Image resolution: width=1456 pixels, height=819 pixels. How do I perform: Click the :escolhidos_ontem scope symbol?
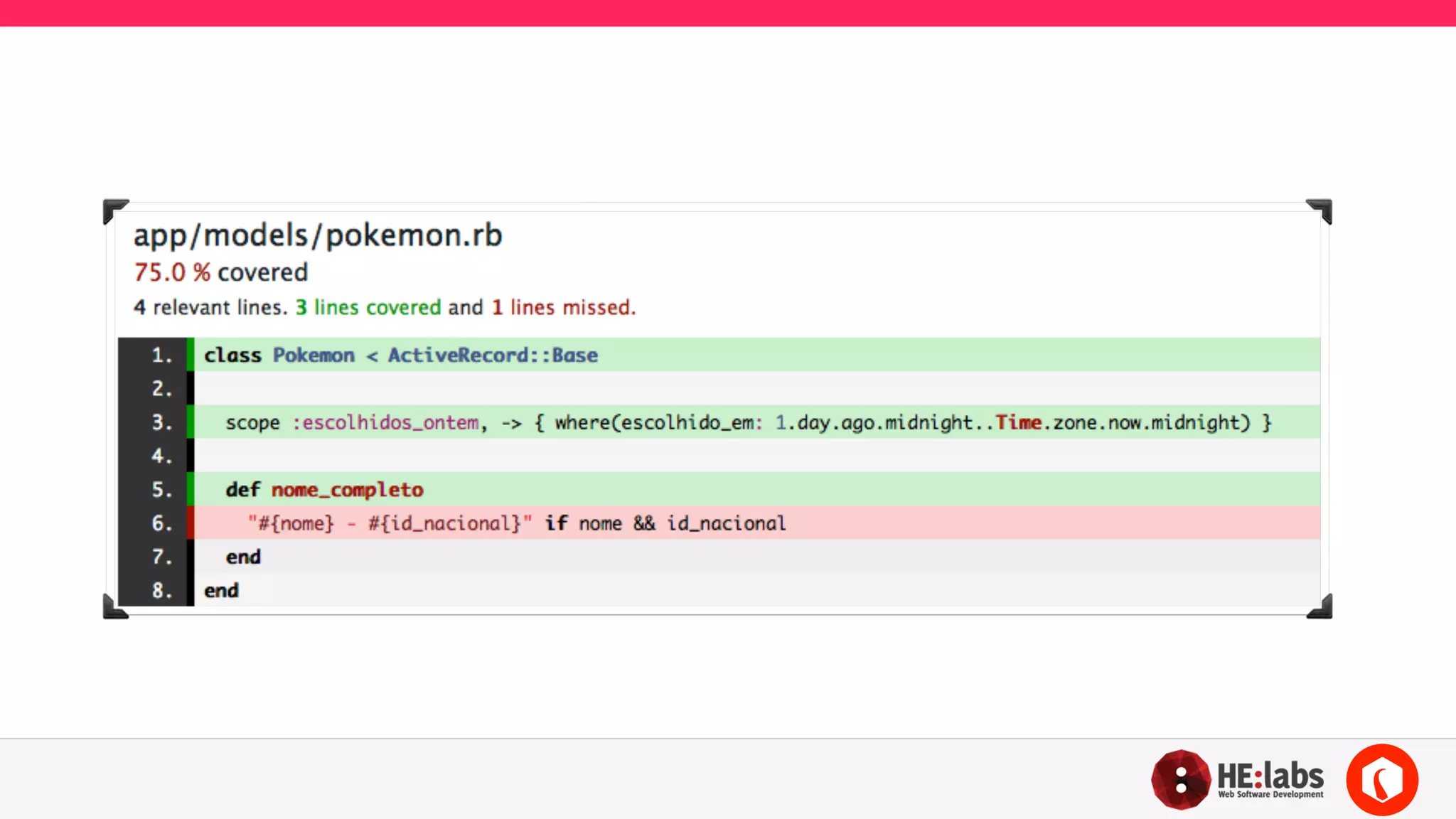click(386, 422)
